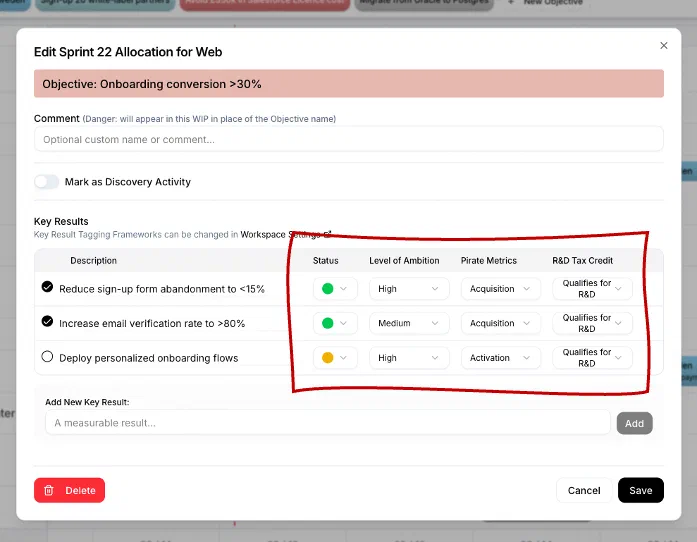Click Increase email verification rate description text

(152, 323)
